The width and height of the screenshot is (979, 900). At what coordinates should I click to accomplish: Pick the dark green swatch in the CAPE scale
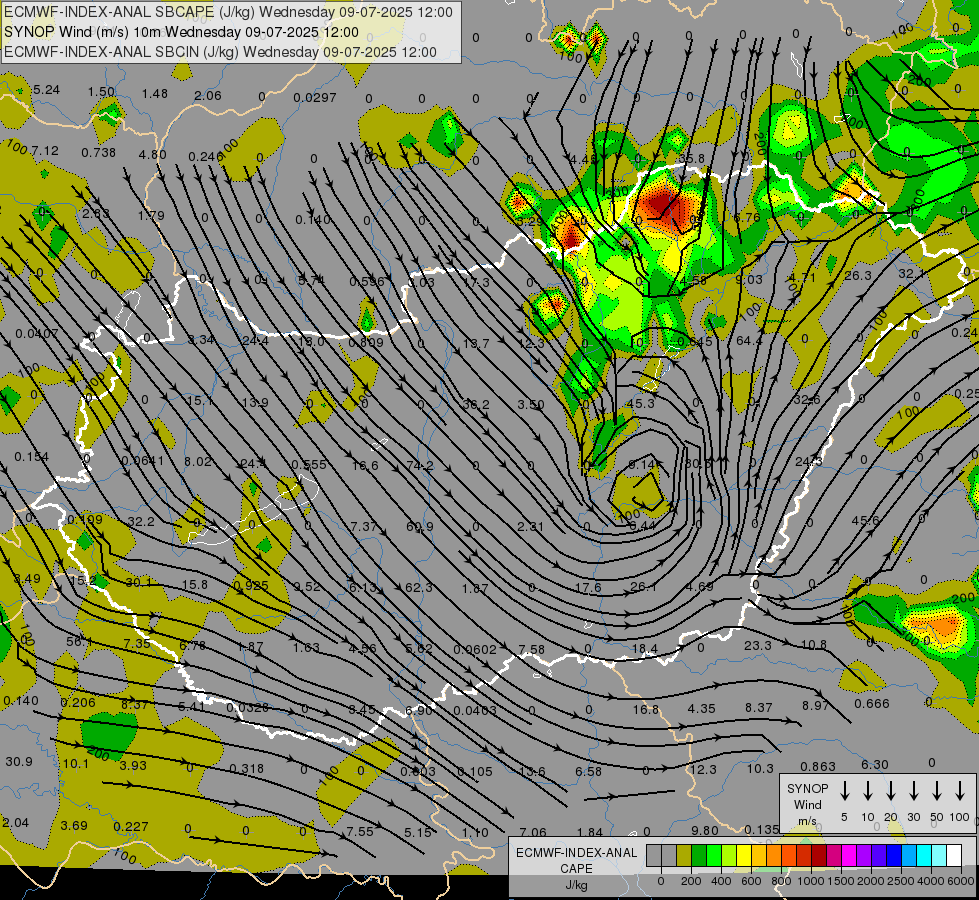(x=699, y=855)
